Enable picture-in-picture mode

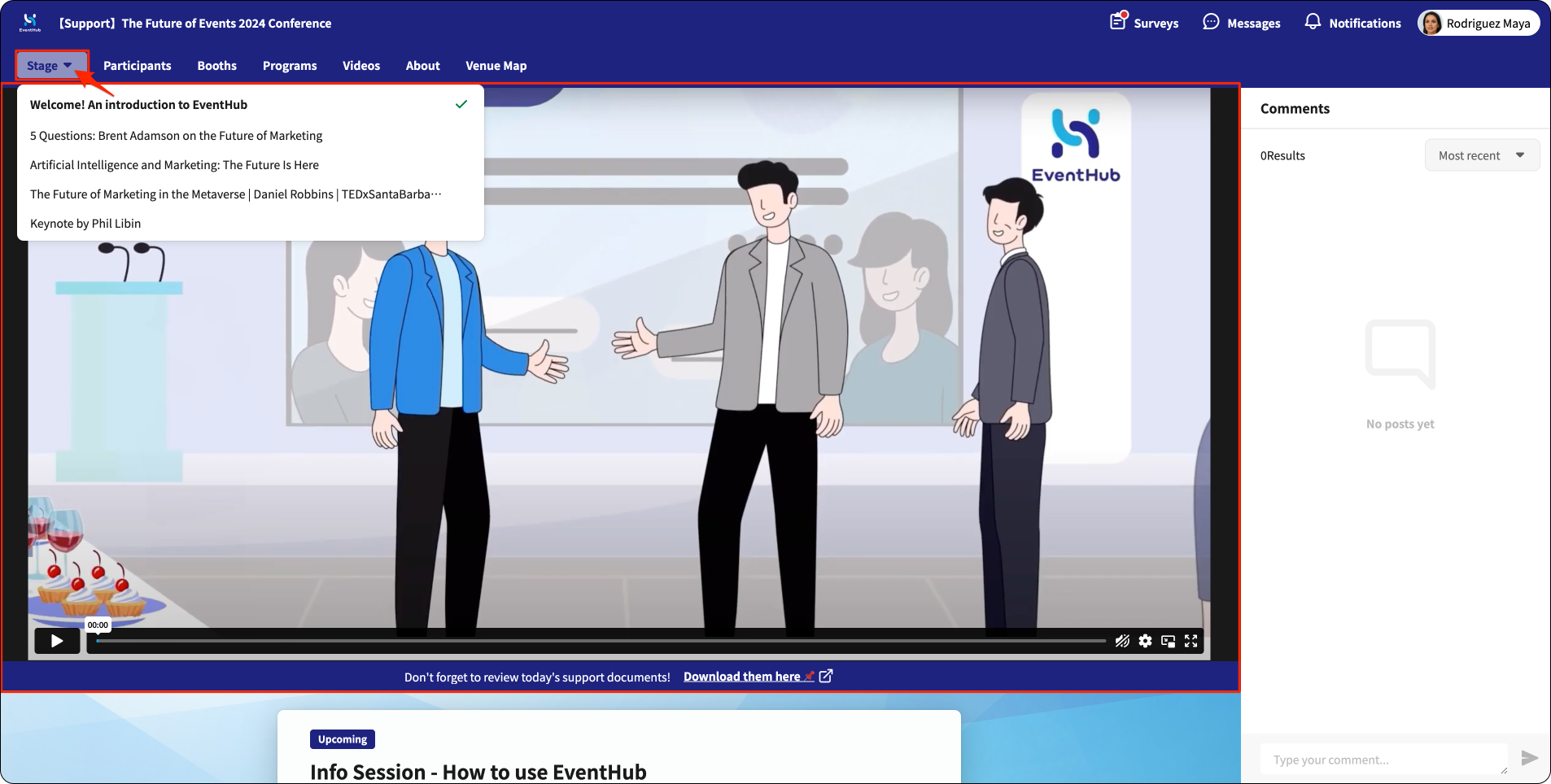(1168, 641)
